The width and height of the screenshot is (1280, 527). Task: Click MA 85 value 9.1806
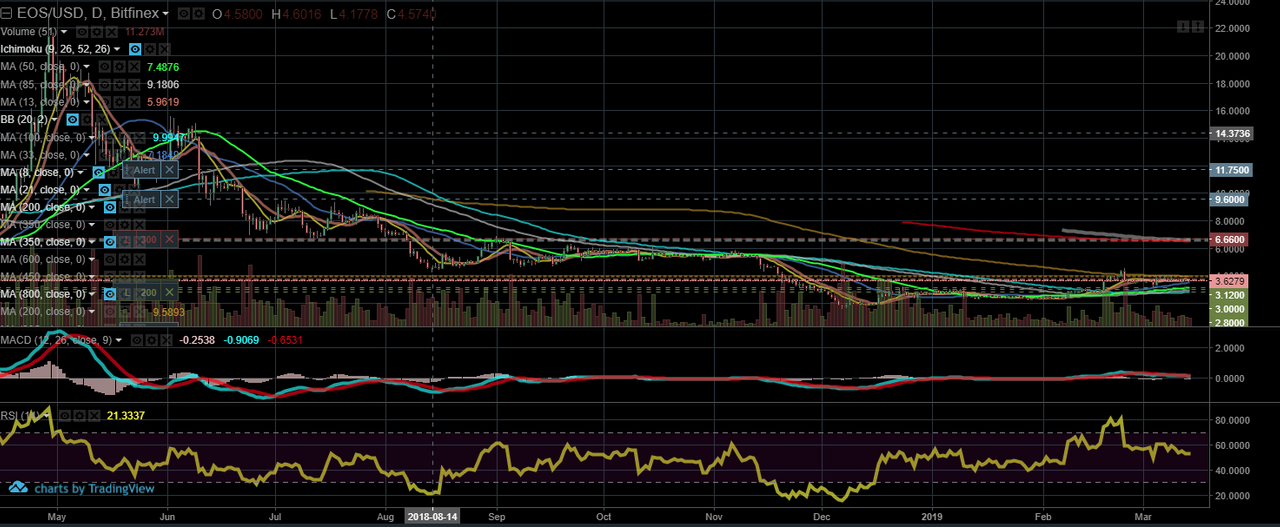[x=163, y=85]
